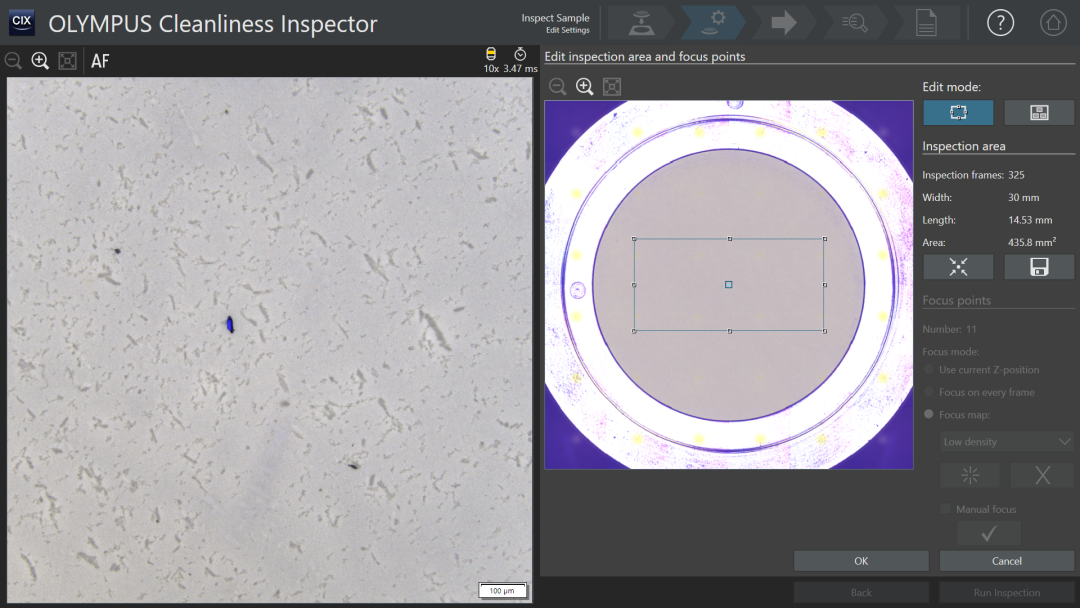The width and height of the screenshot is (1080, 608).
Task: Click the bottom-right corner handle of inspection area
Action: click(x=824, y=331)
